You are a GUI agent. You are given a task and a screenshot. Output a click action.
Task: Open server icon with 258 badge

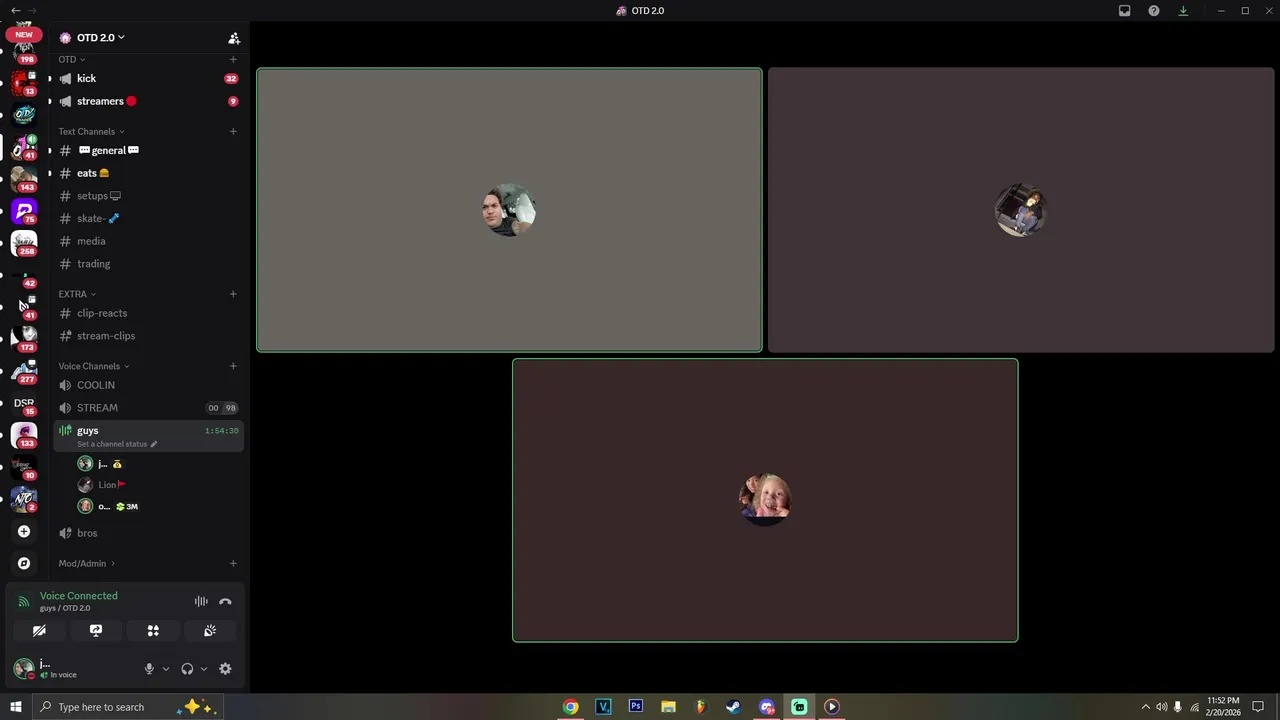click(24, 243)
